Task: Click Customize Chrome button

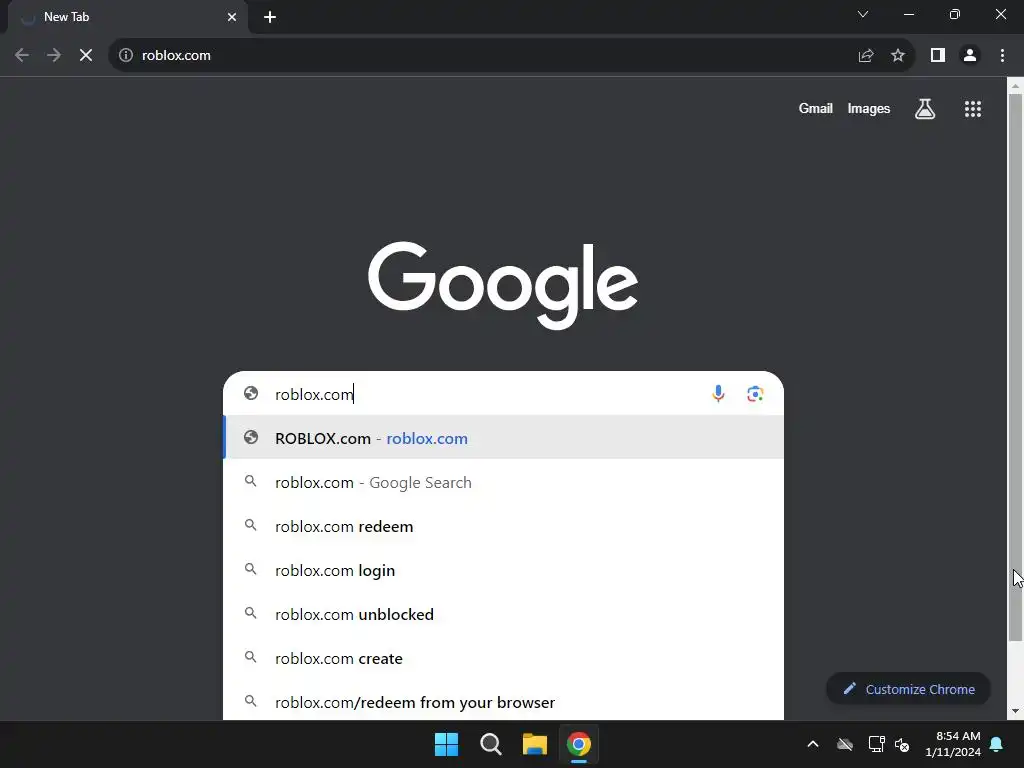Action: tap(908, 689)
